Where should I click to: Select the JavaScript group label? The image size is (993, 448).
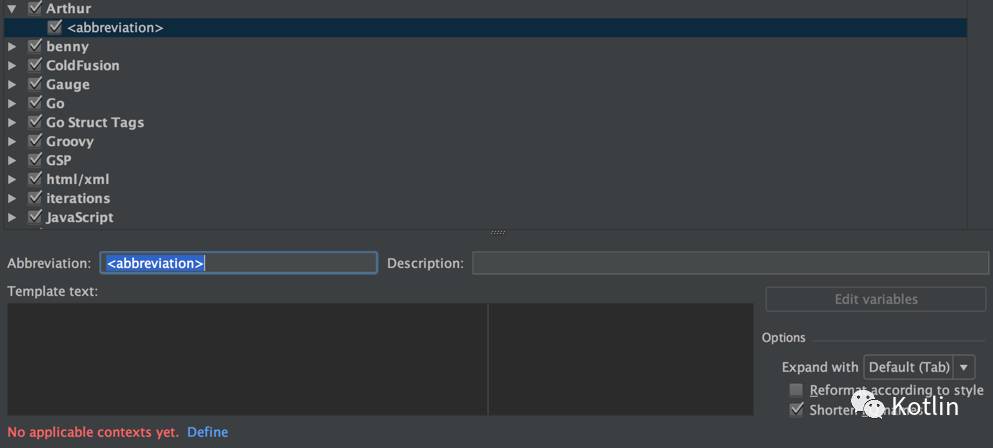tap(80, 218)
